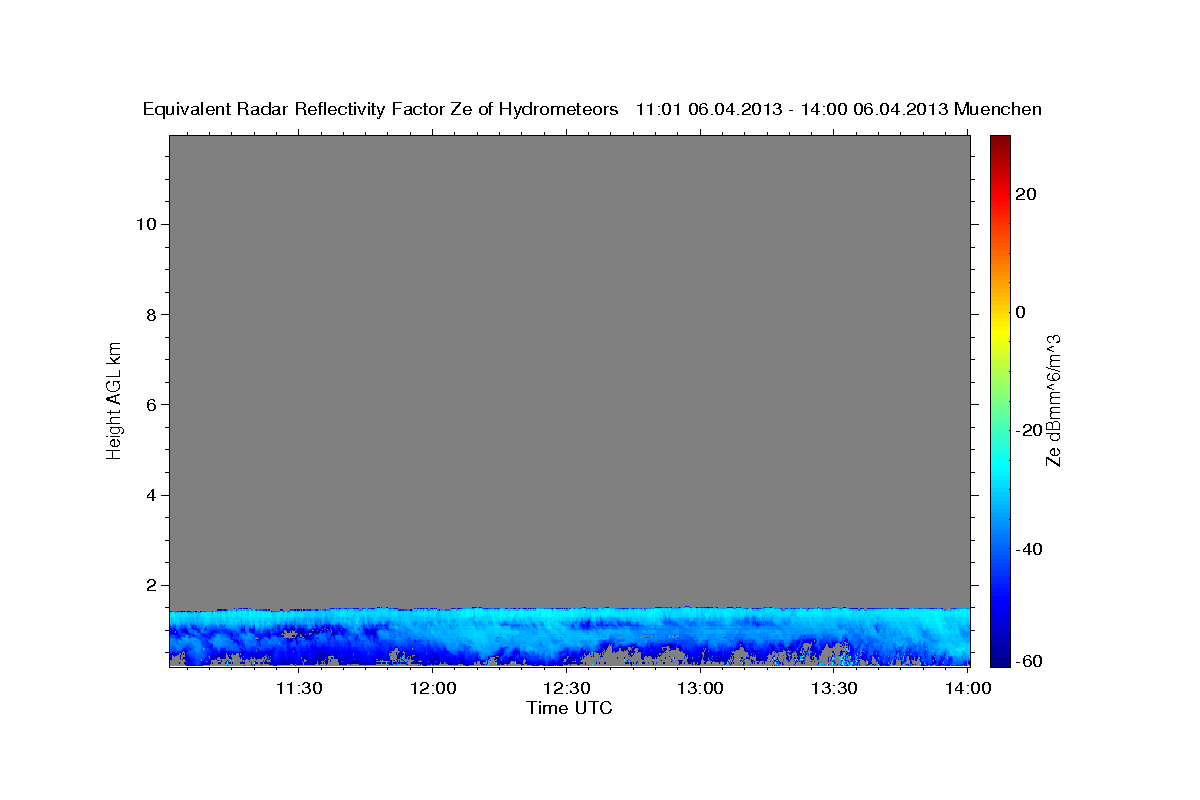Click the dark red top of the colorbar
Image resolution: width=1200 pixels, height=800 pixels.
[x=1000, y=143]
